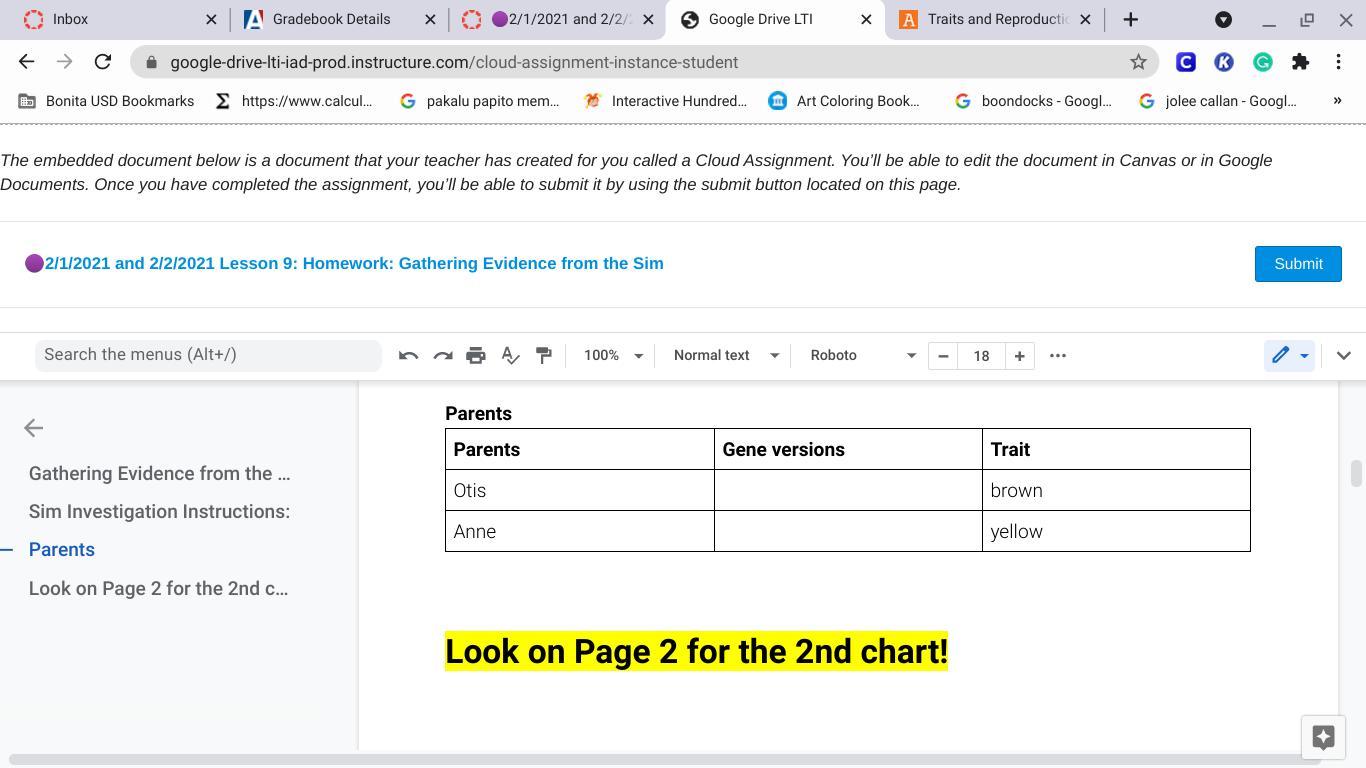Image resolution: width=1366 pixels, height=768 pixels.
Task: Go back to the previous page
Action: coord(27,62)
